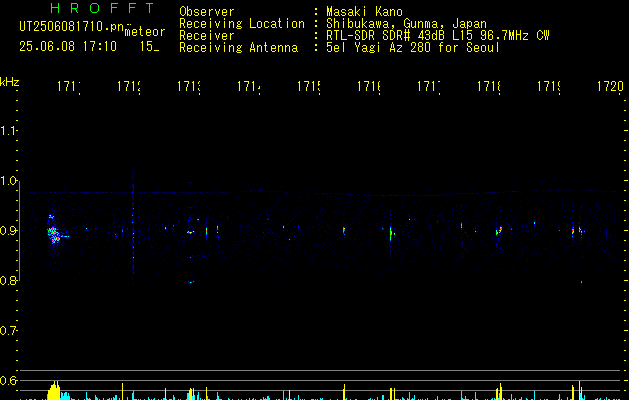
Task: Click the 15_ count beside the date stamp
Action: [x=149, y=46]
